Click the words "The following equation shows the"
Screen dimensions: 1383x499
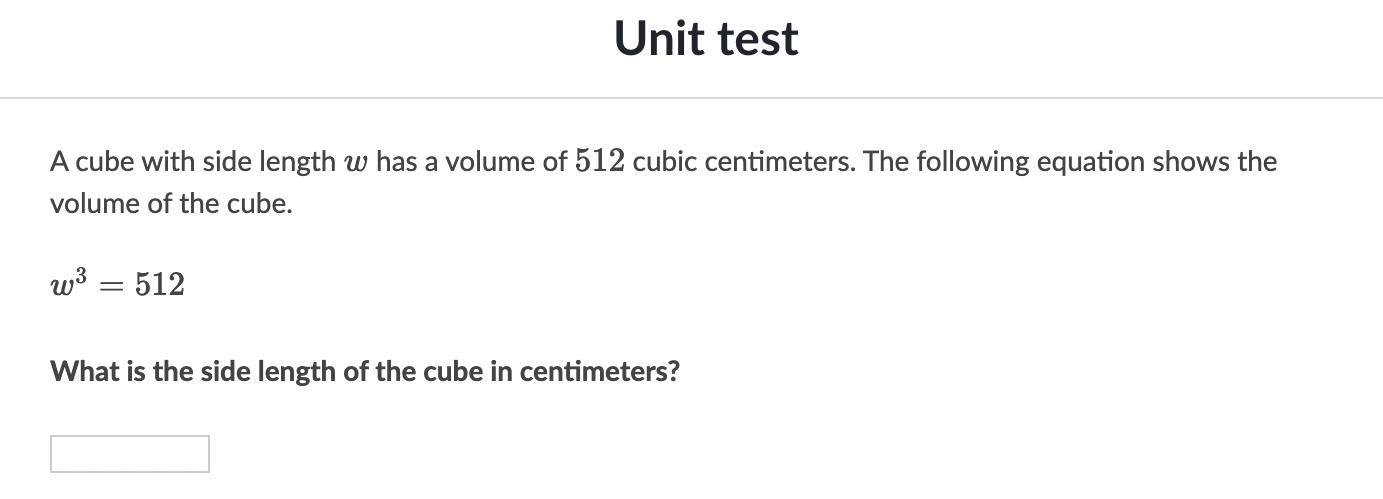point(1070,162)
